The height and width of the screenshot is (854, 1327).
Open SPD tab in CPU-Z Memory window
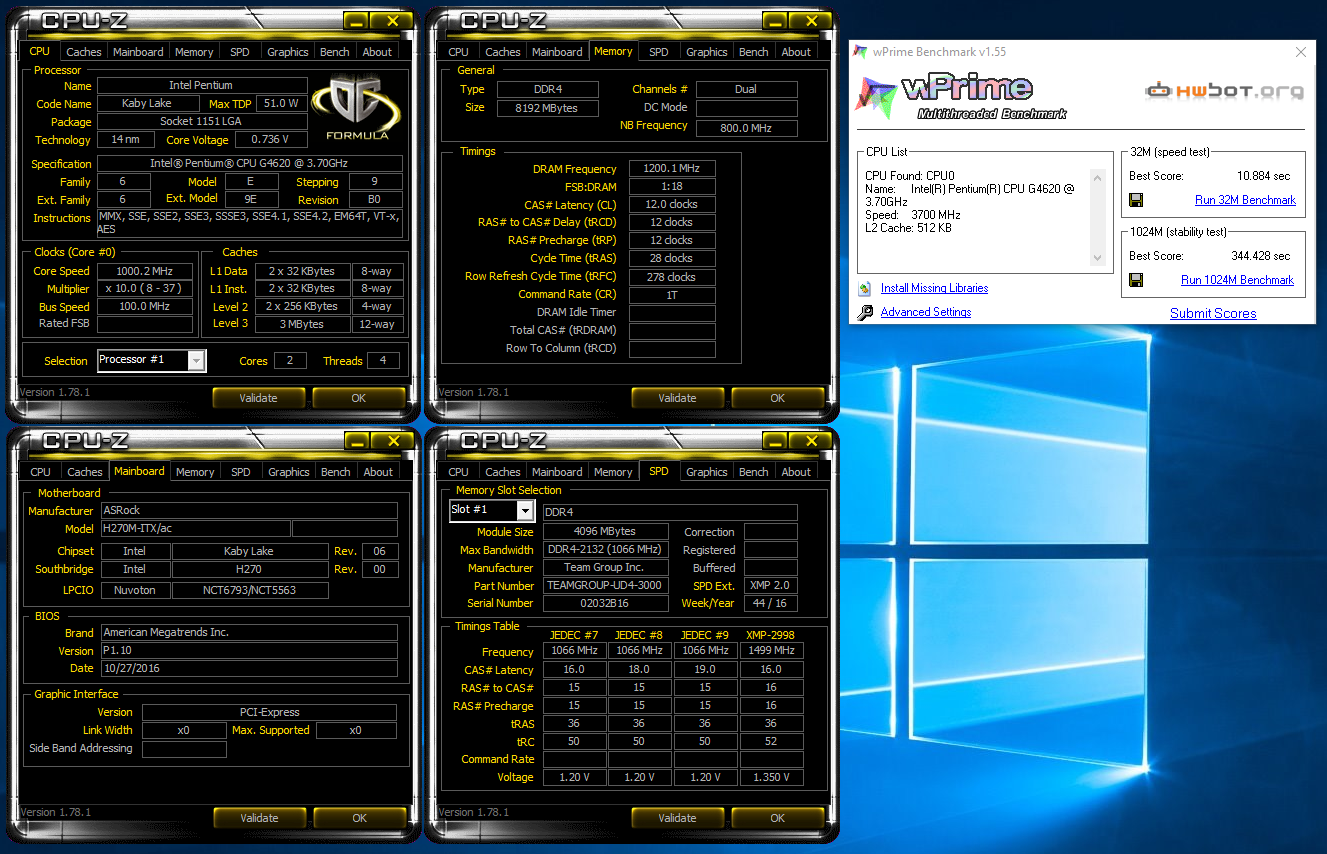pyautogui.click(x=658, y=52)
